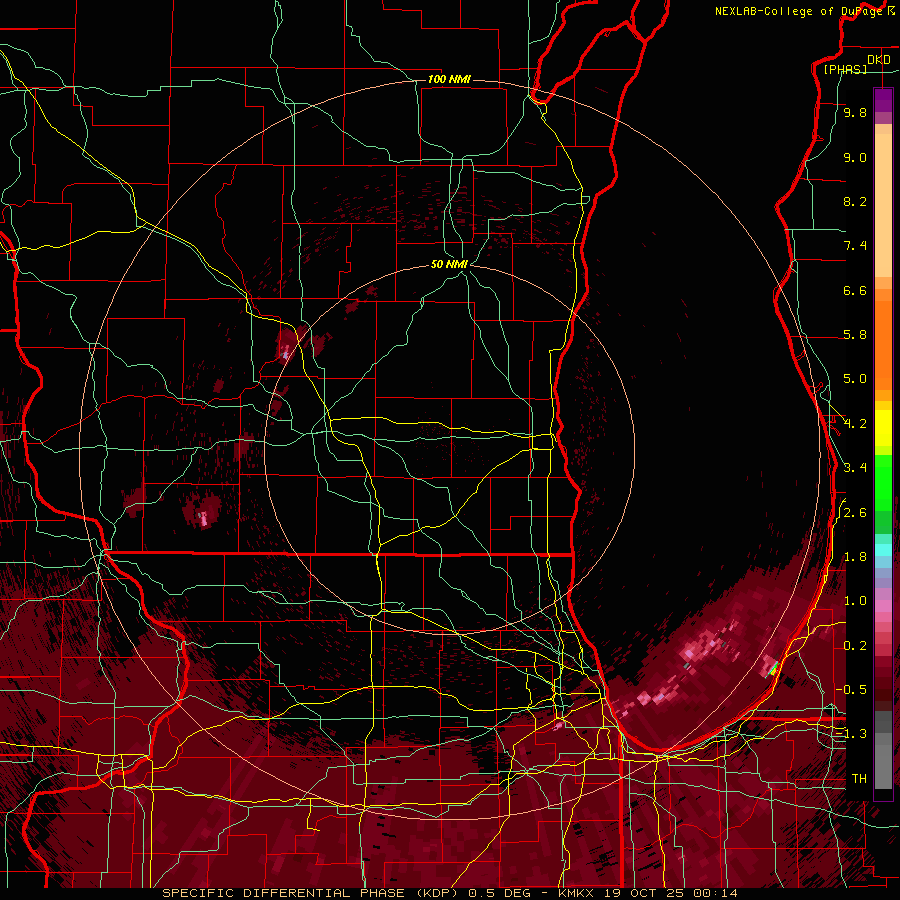This screenshot has width=900, height=900.
Task: Click the 0.2 scale value
Action: 855,646
